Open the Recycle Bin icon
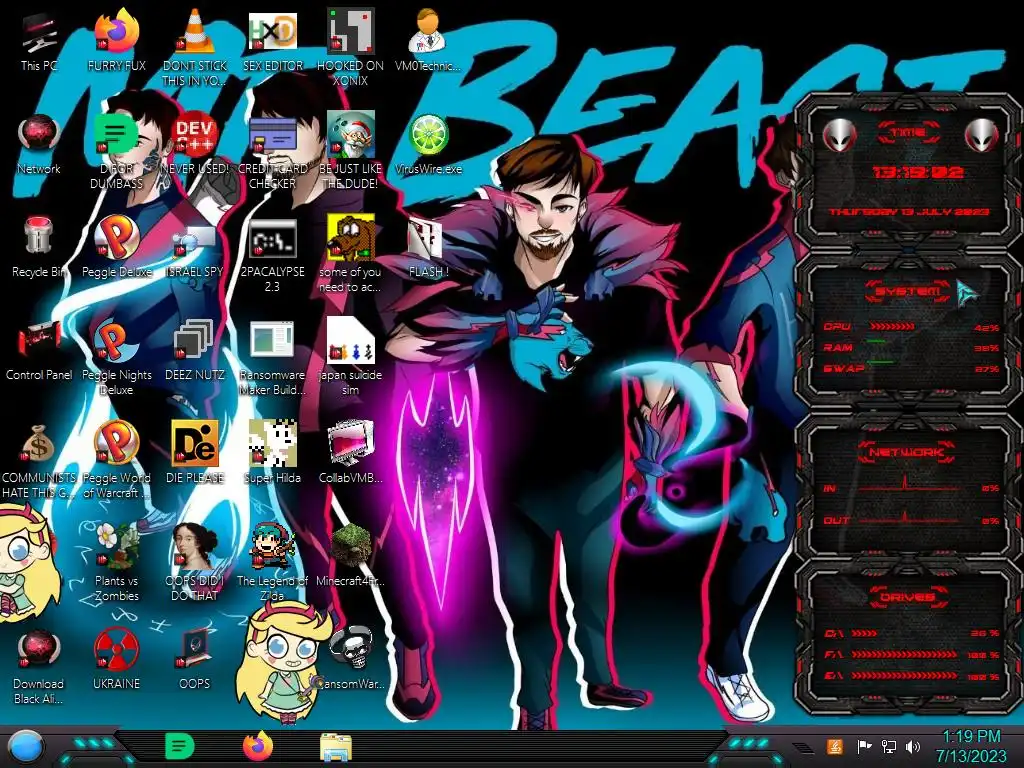The width and height of the screenshot is (1024, 768). click(x=39, y=248)
